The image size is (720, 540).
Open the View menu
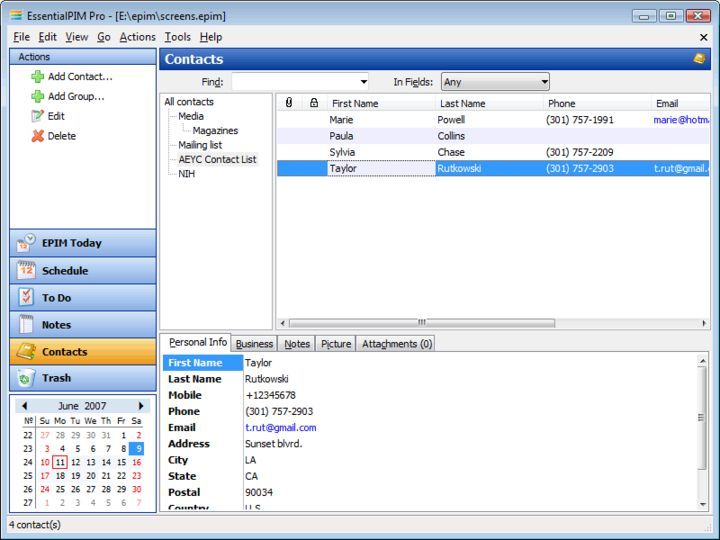(x=77, y=37)
